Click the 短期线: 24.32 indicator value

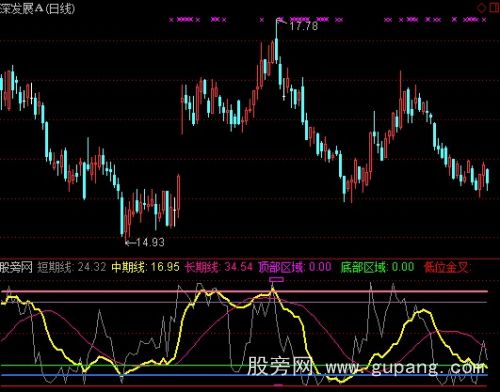(x=72, y=267)
